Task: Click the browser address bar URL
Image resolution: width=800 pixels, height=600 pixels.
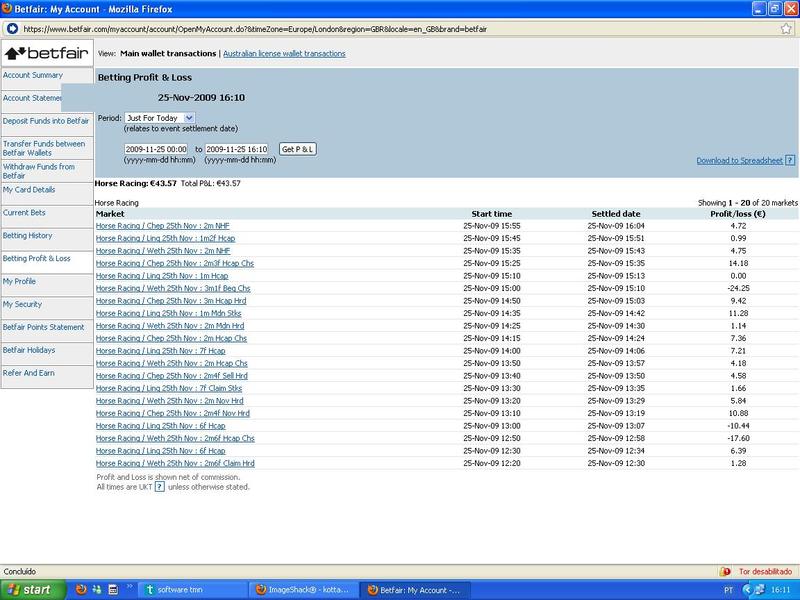Action: [x=255, y=29]
